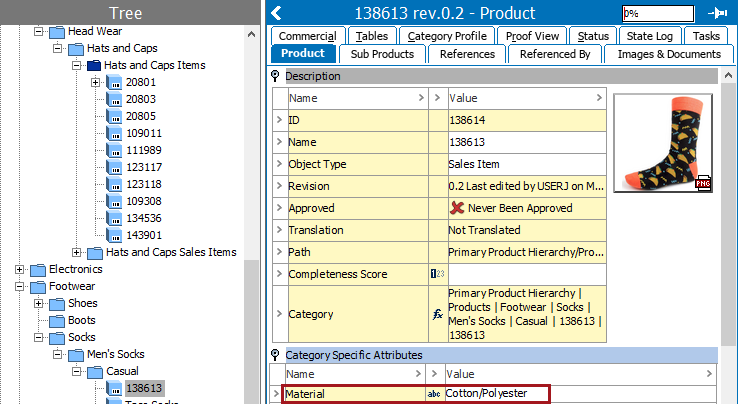The image size is (738, 404).
Task: Click the red X icon in Approved row
Action: (x=459, y=208)
